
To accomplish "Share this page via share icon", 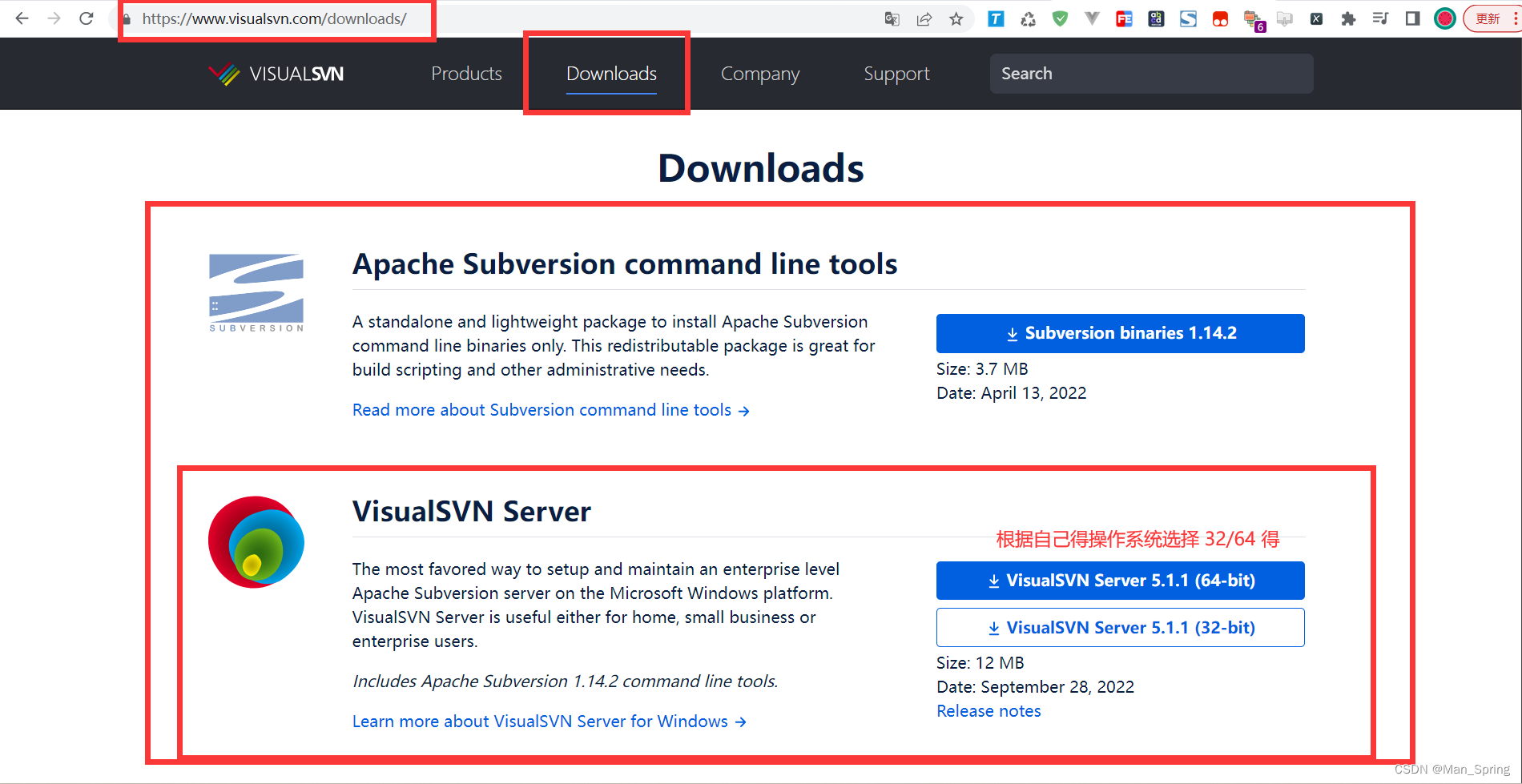I will pos(924,18).
